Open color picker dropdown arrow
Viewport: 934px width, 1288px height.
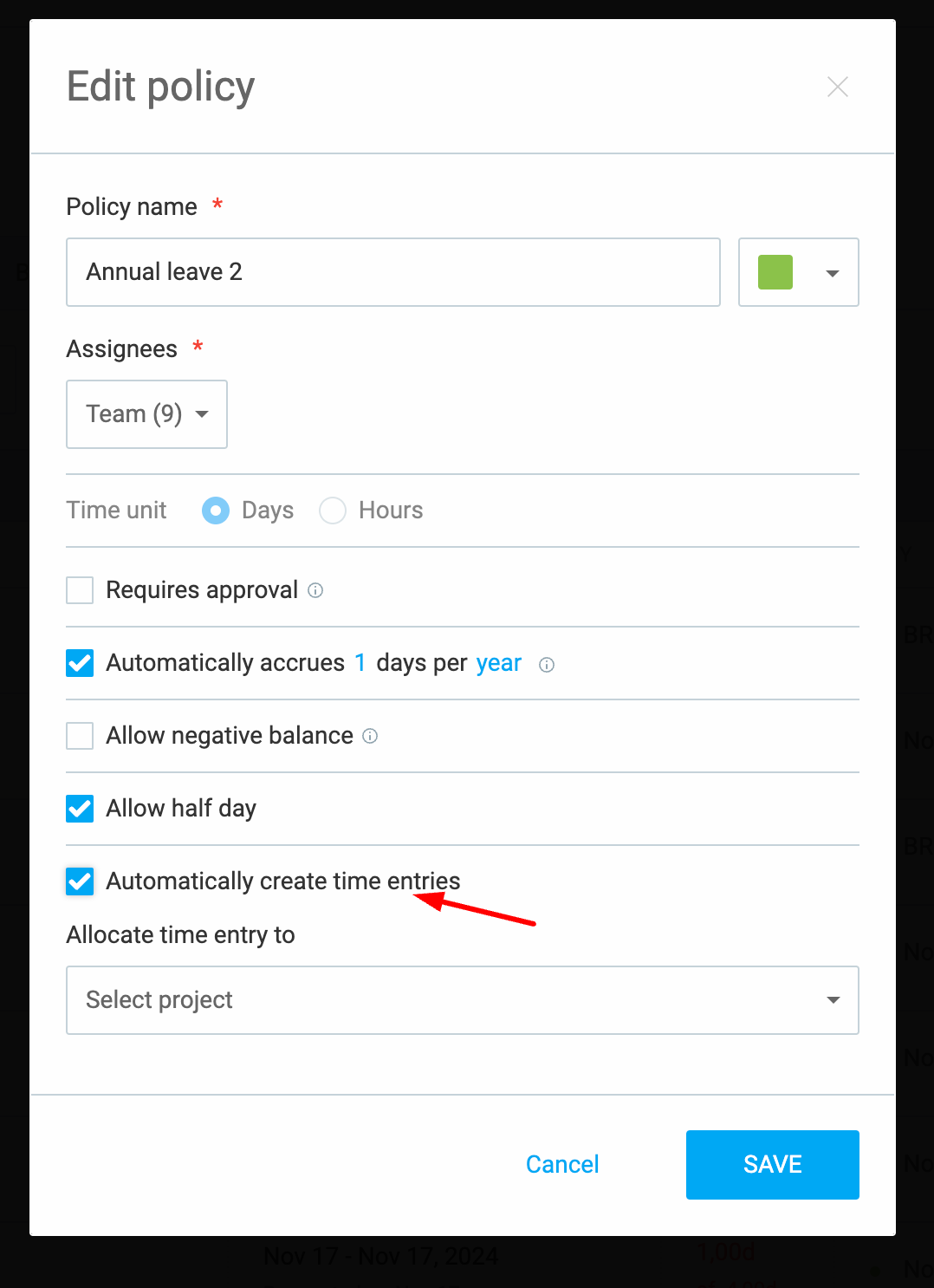point(833,273)
